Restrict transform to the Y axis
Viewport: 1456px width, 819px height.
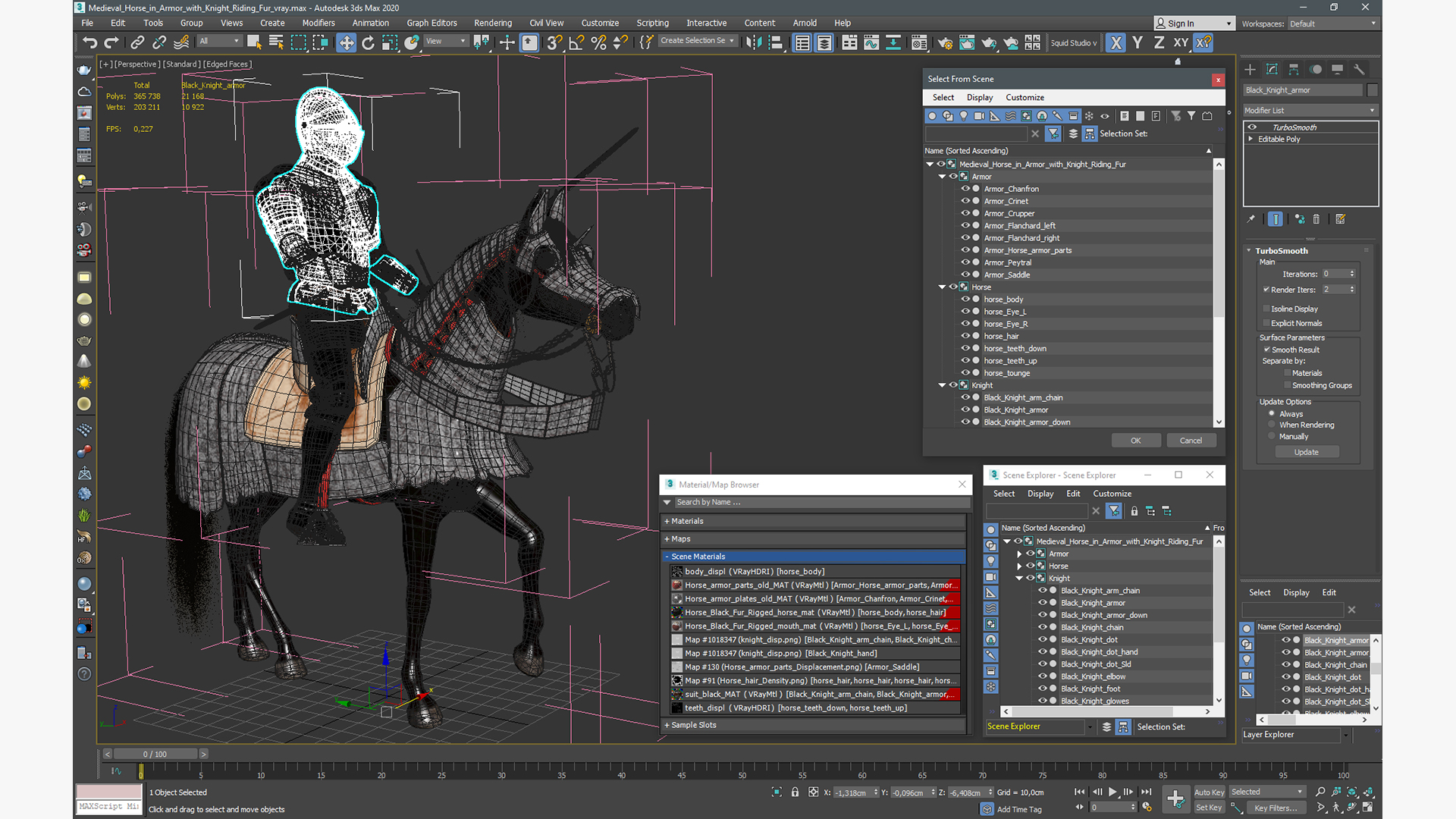1137,42
